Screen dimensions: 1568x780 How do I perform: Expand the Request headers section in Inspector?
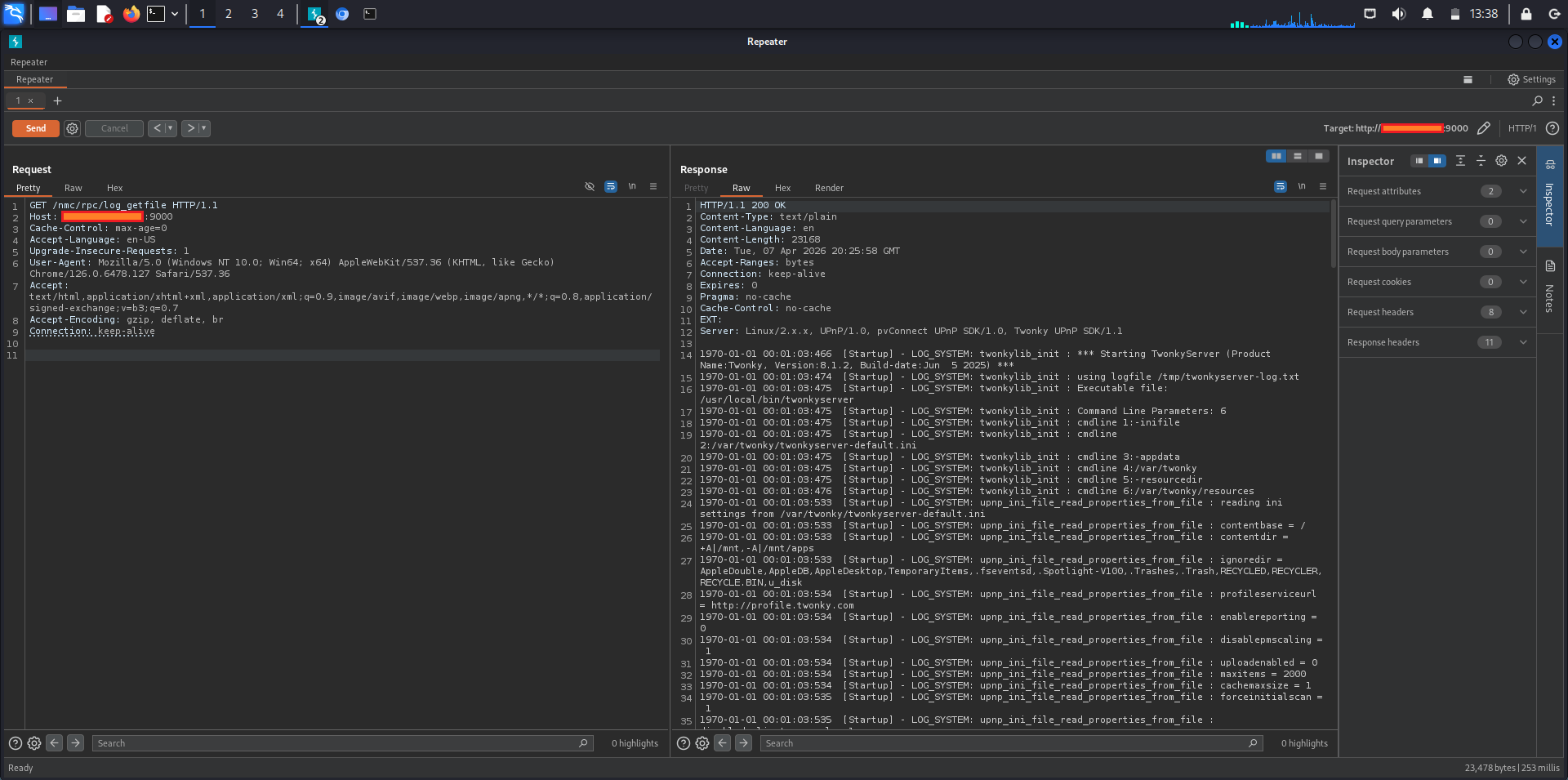(1522, 312)
